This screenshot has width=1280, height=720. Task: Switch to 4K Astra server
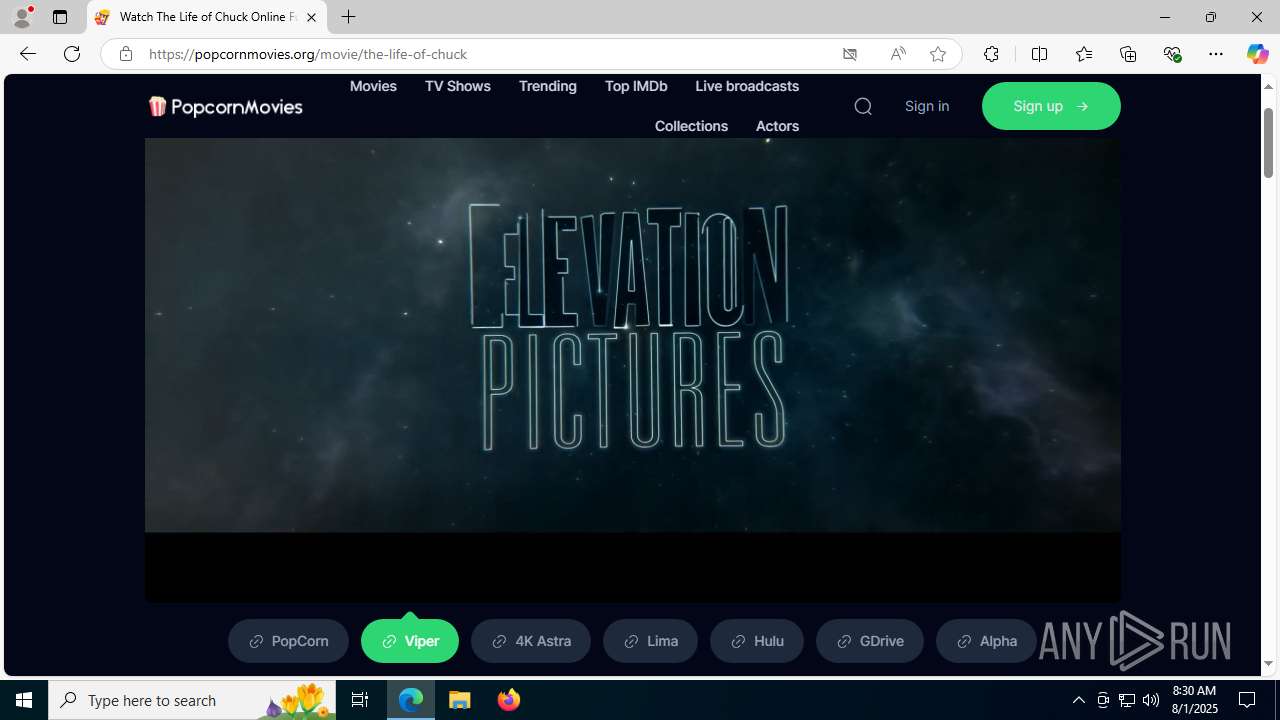point(531,641)
